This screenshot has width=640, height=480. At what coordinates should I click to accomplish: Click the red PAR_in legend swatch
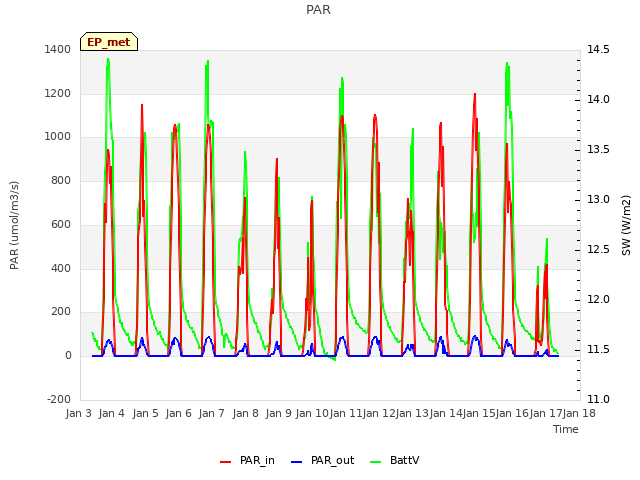(225, 462)
